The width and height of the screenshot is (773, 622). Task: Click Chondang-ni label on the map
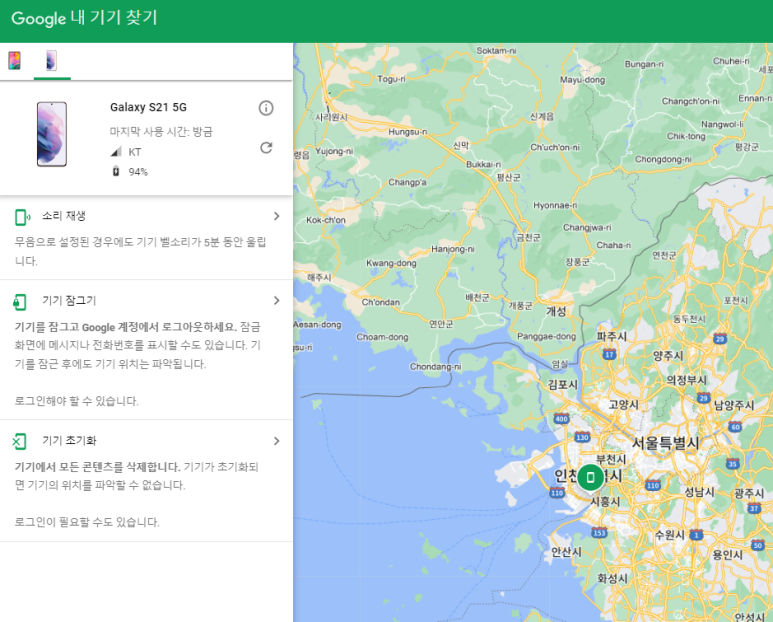[x=435, y=367]
